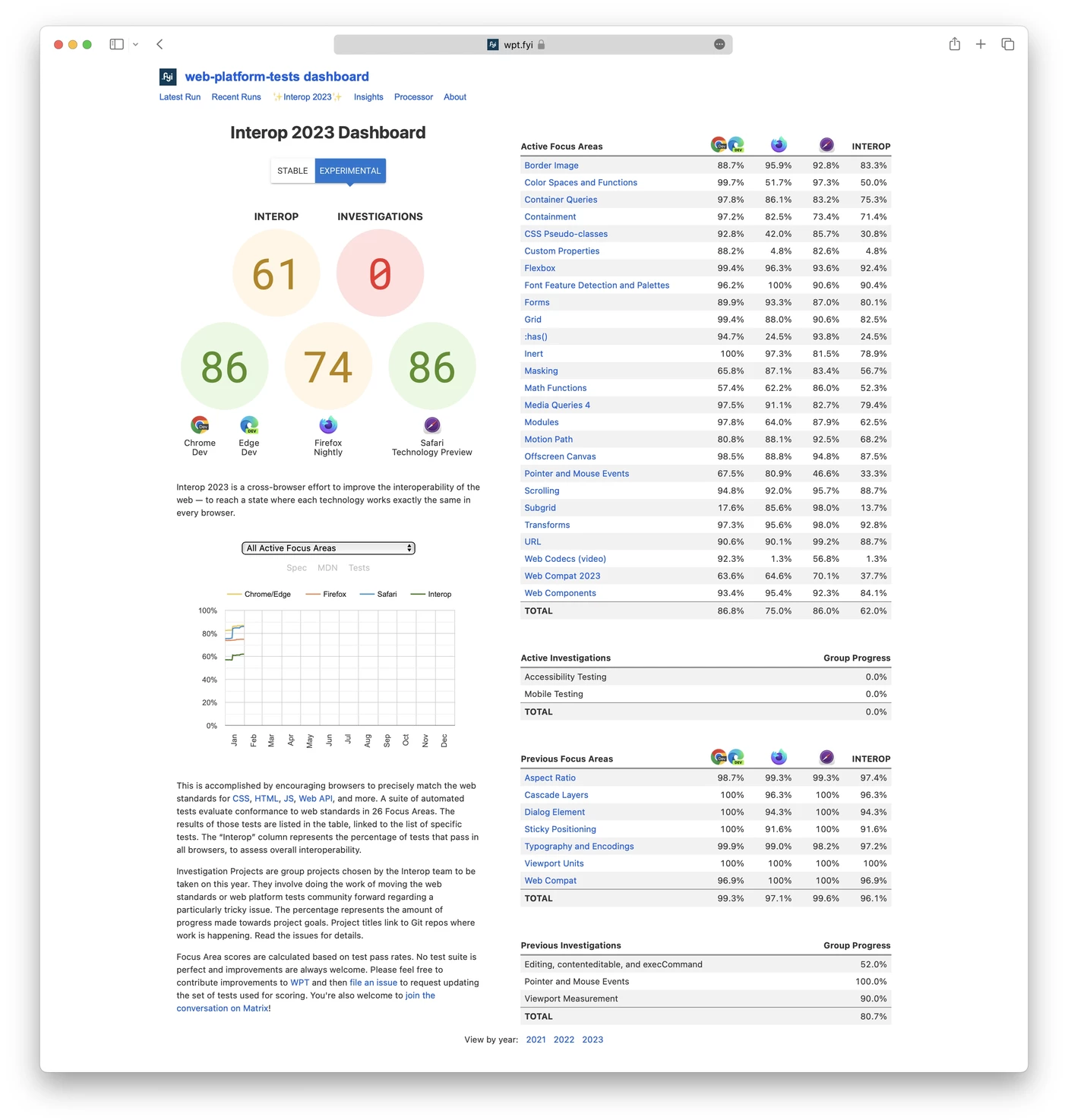This screenshot has width=1068, height=1120.
Task: Open the Viewport Units link
Action: [555, 863]
